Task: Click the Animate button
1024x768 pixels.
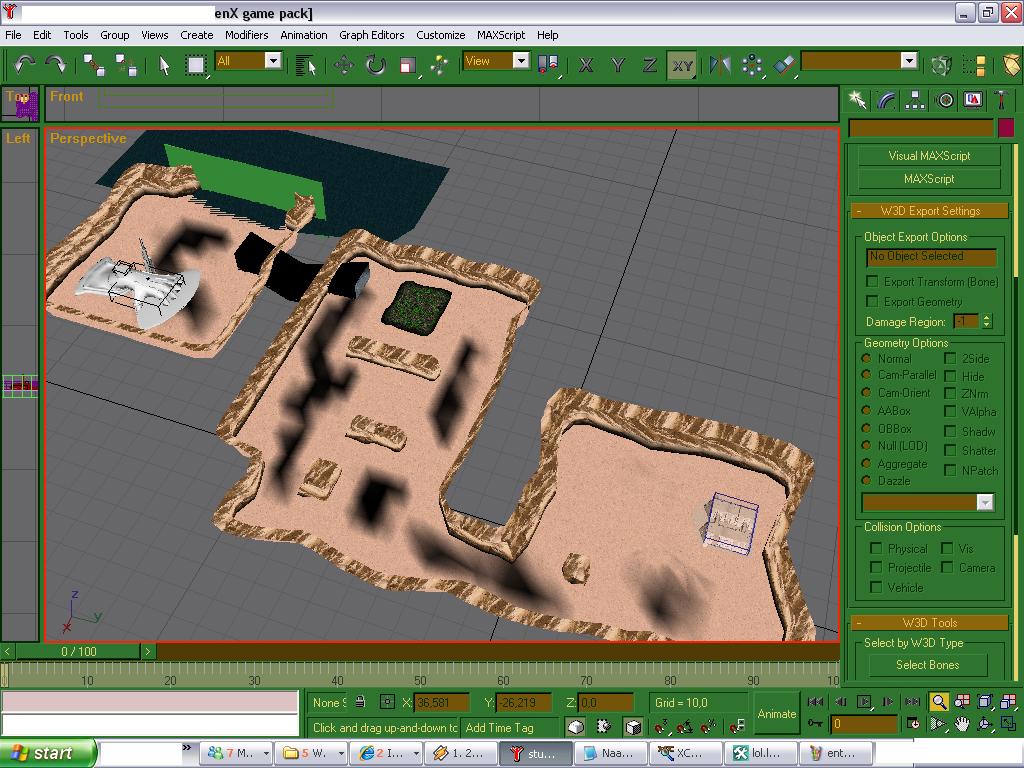Action: click(776, 714)
